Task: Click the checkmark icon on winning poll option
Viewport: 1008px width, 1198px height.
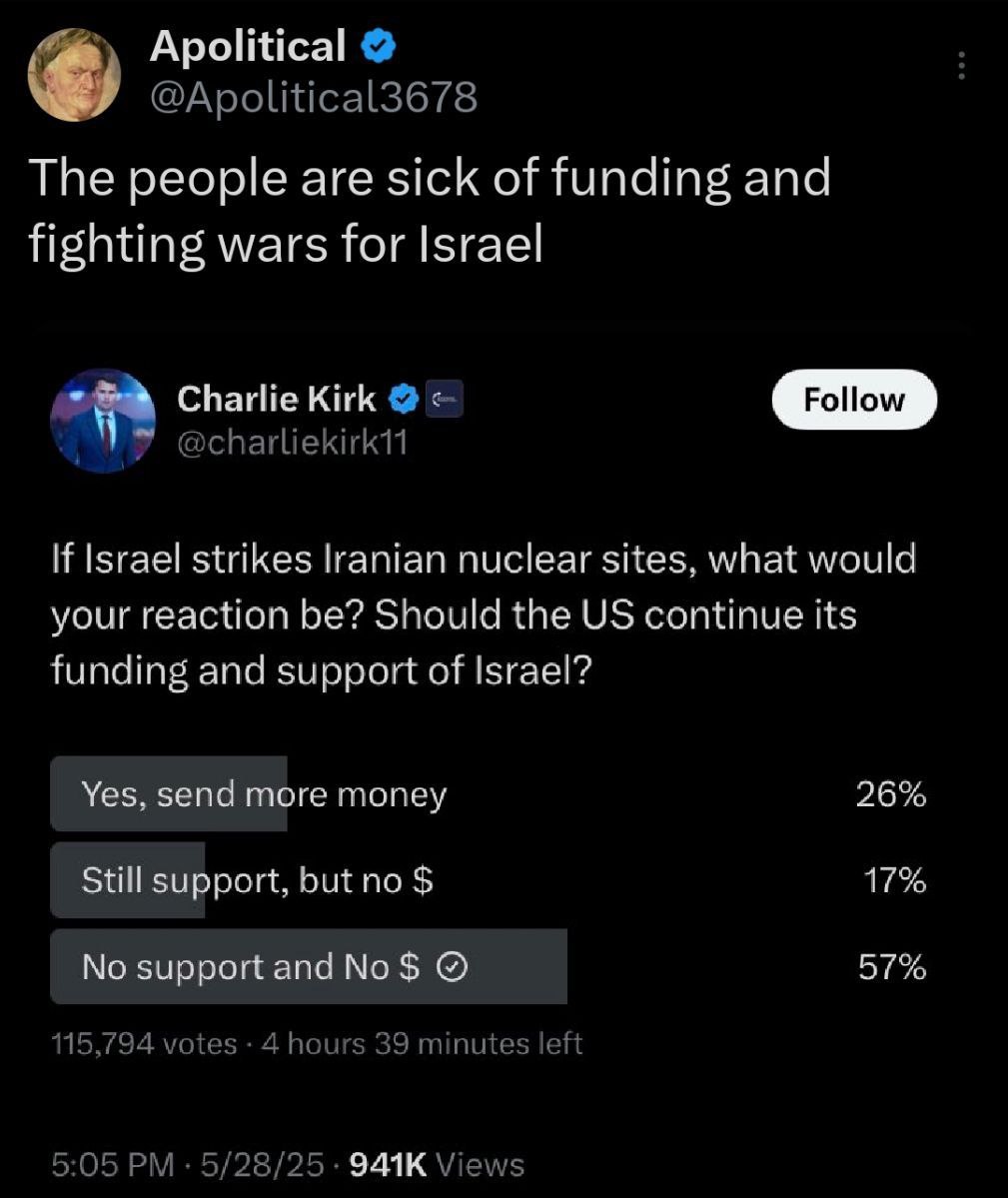Action: (453, 968)
